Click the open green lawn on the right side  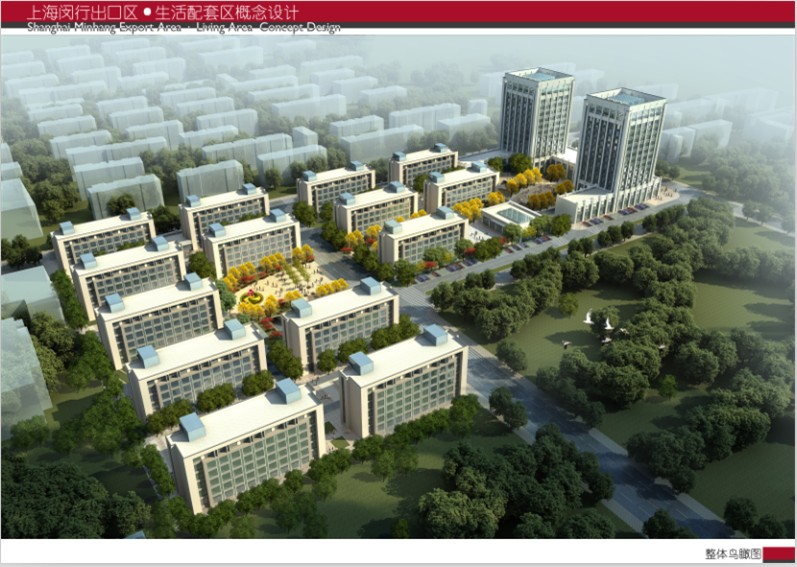click(x=740, y=300)
